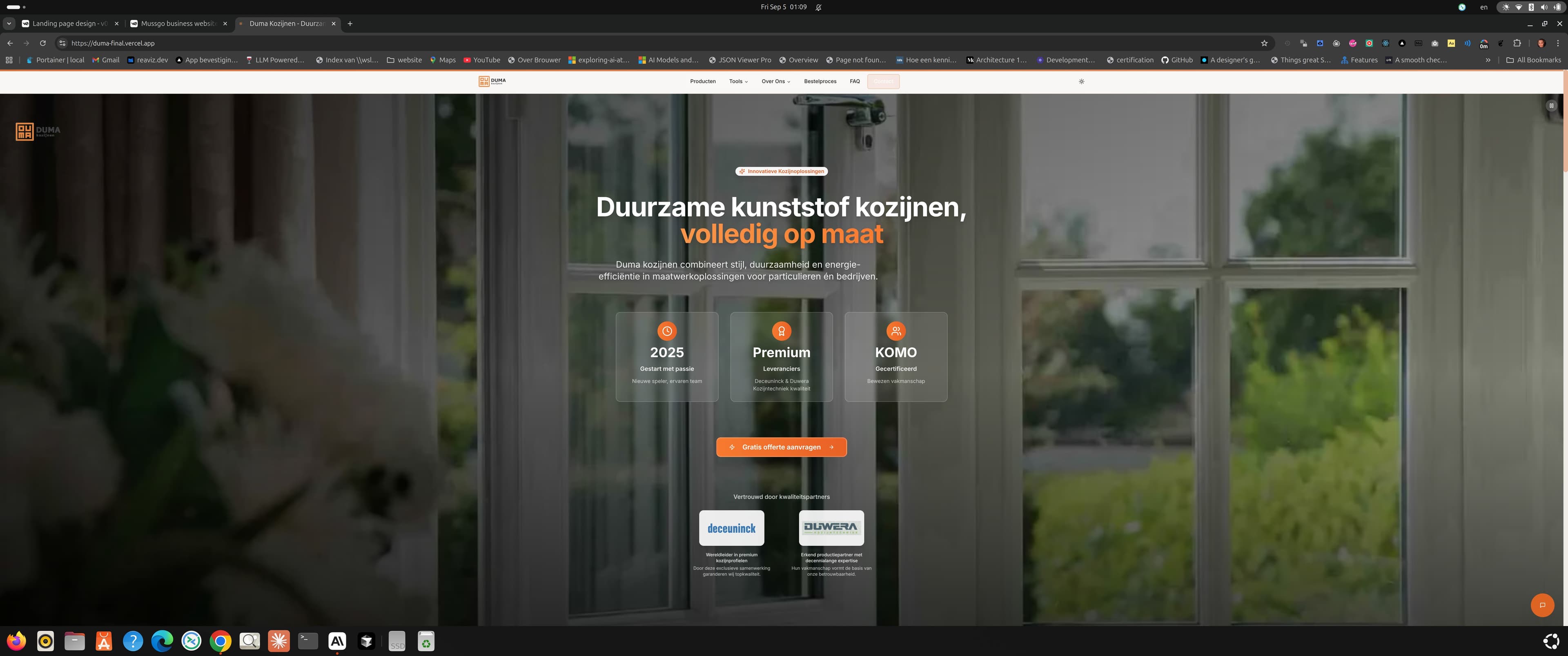The width and height of the screenshot is (1568, 656).
Task: Open the 0m timer gauge extension
Action: coord(1484,44)
